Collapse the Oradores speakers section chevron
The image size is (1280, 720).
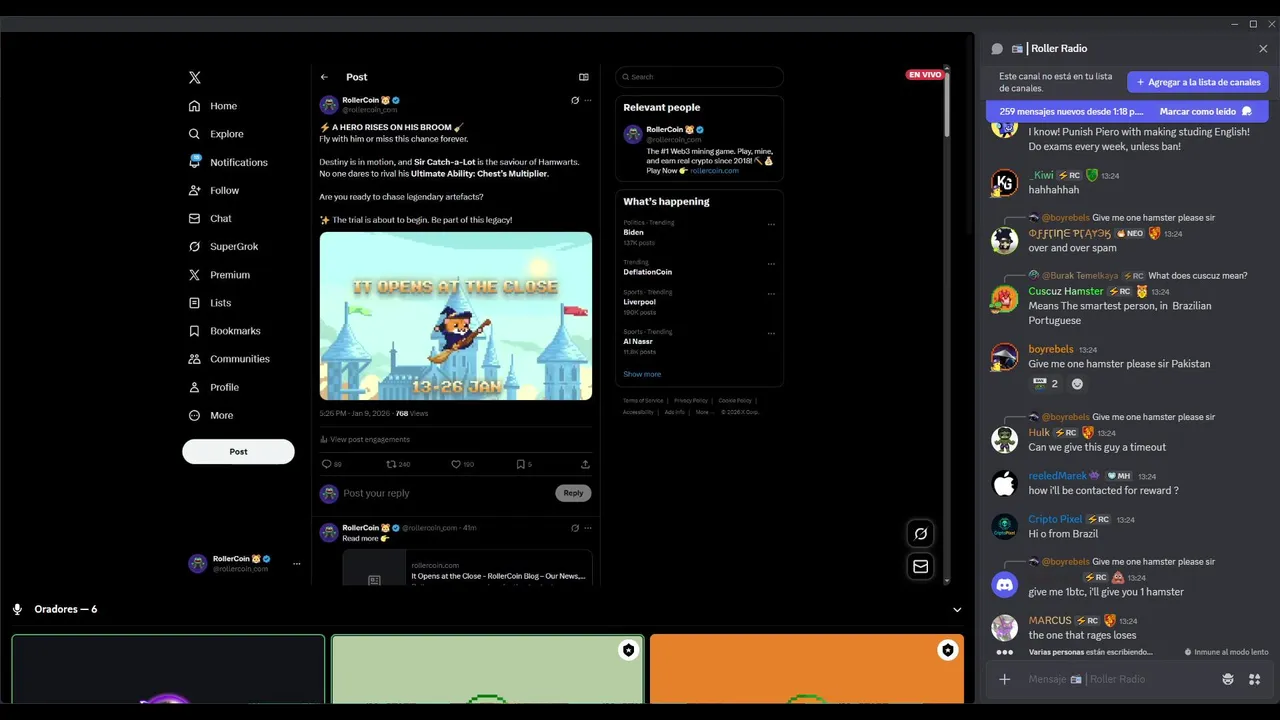pos(957,610)
